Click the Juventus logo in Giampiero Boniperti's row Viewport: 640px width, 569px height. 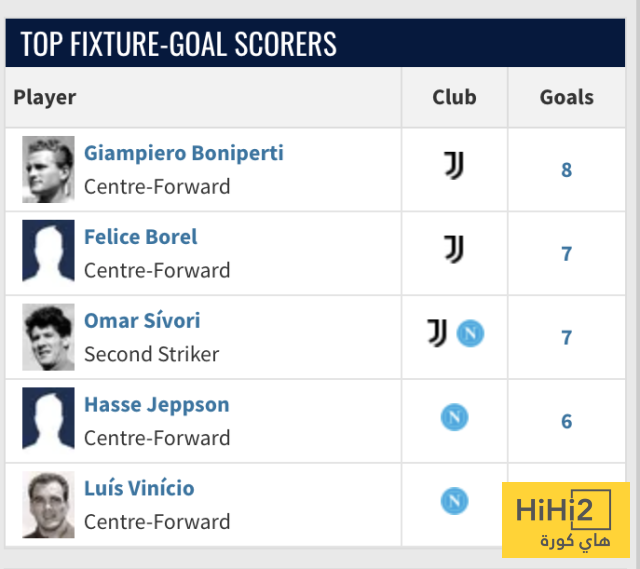coord(454,166)
